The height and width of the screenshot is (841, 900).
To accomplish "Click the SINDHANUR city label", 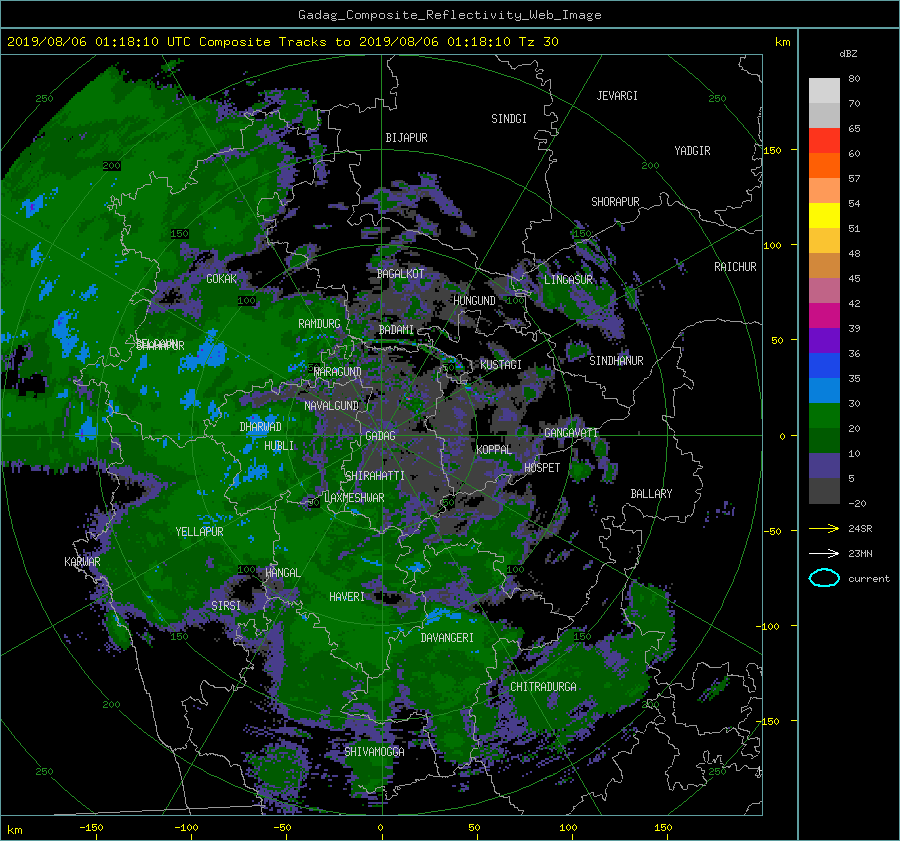I will click(x=616, y=361).
